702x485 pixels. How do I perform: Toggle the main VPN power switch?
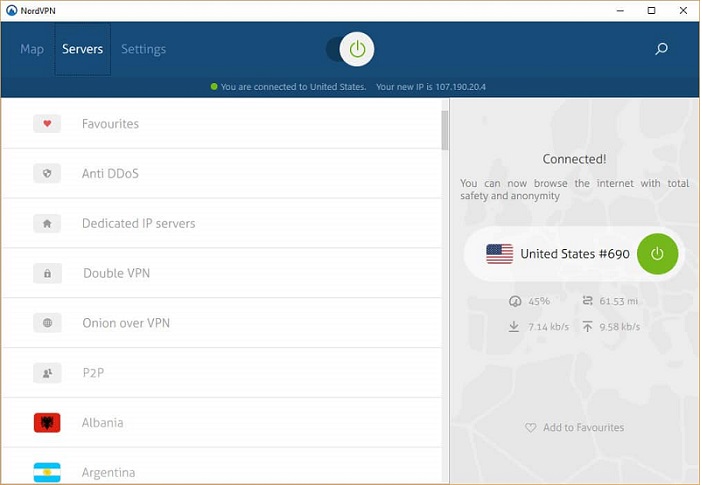pos(350,49)
